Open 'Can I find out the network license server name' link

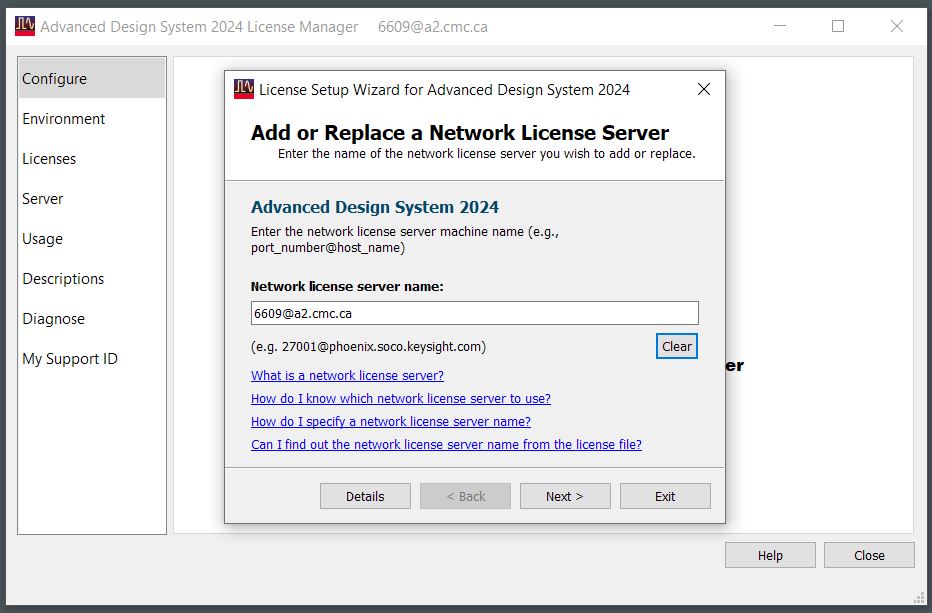point(446,445)
